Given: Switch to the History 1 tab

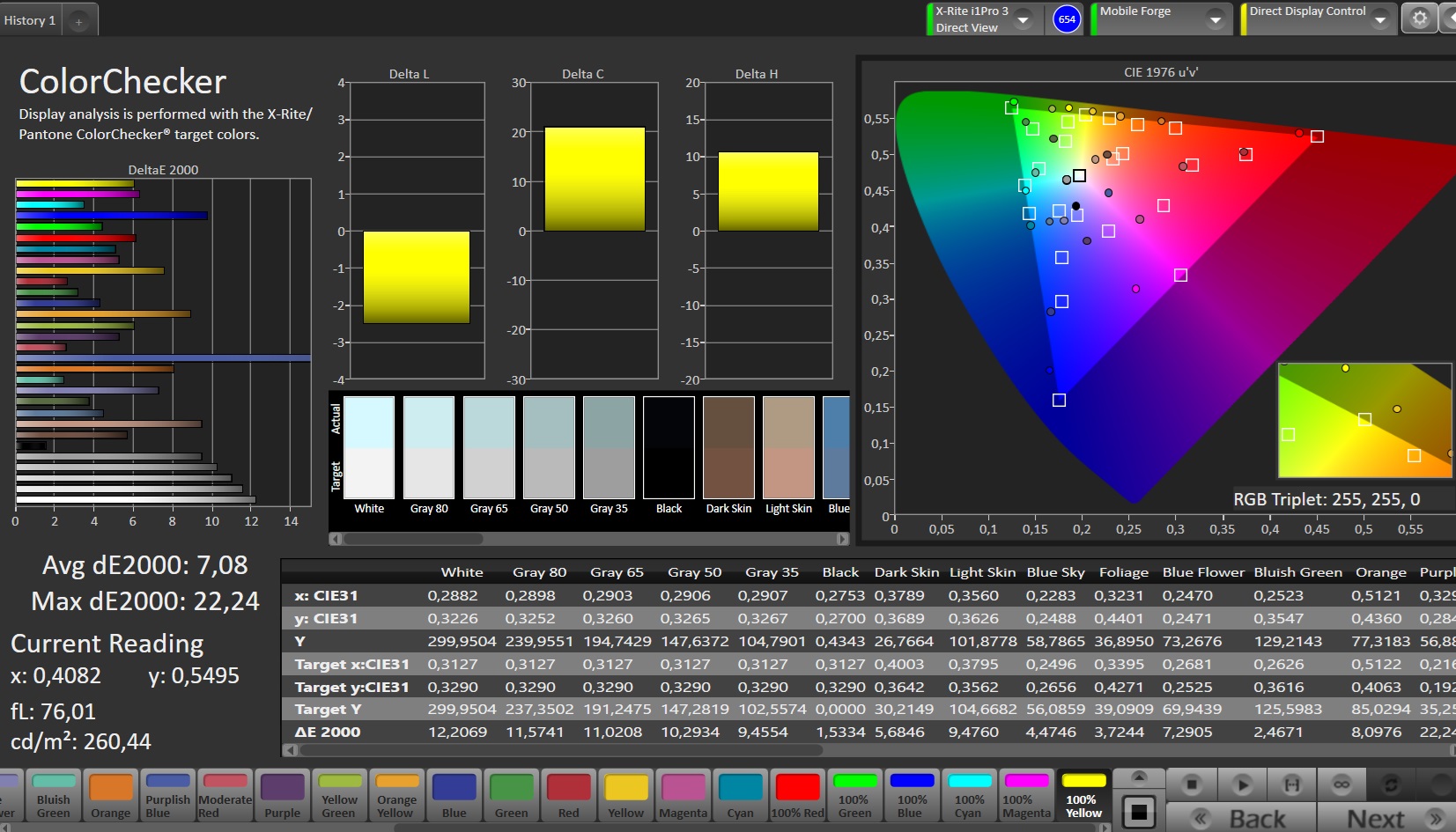Looking at the screenshot, I should tap(30, 20).
